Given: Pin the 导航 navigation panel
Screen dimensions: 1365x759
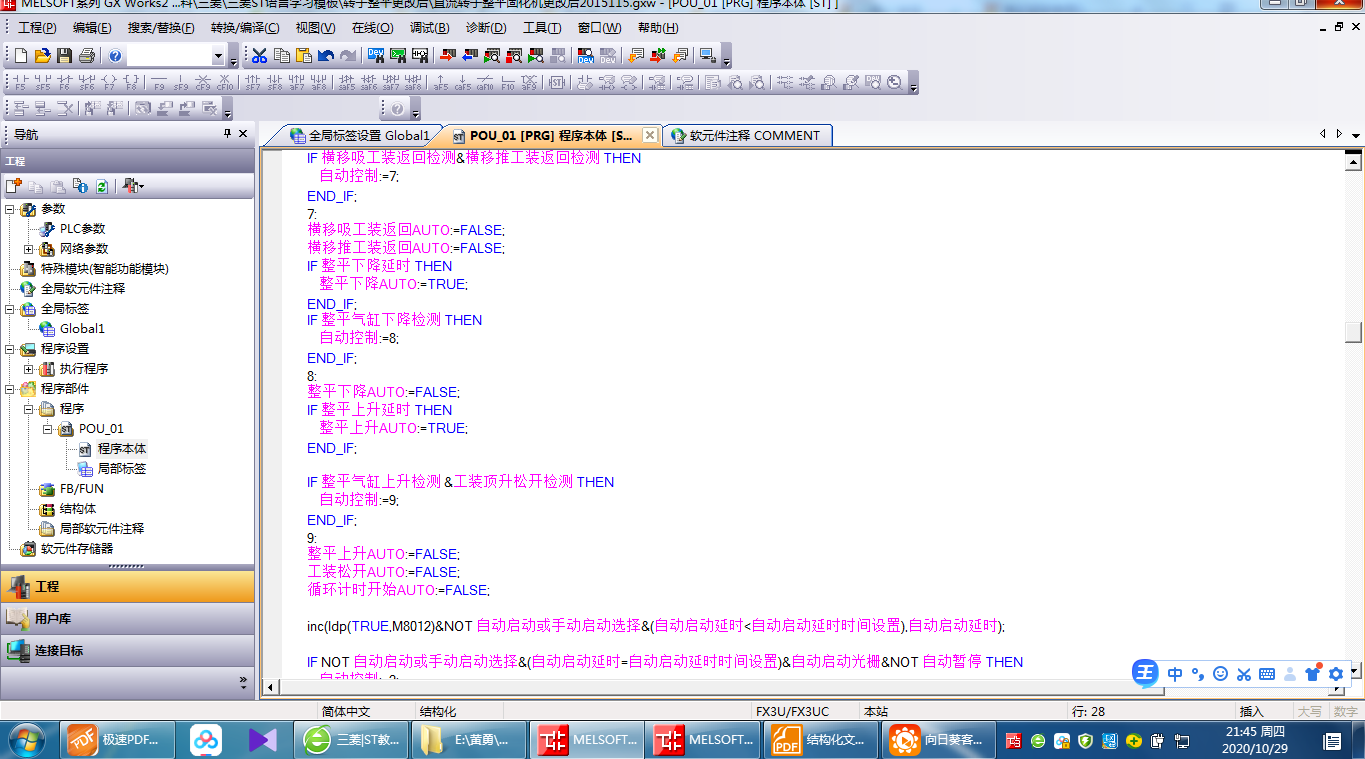Looking at the screenshot, I should pos(227,134).
